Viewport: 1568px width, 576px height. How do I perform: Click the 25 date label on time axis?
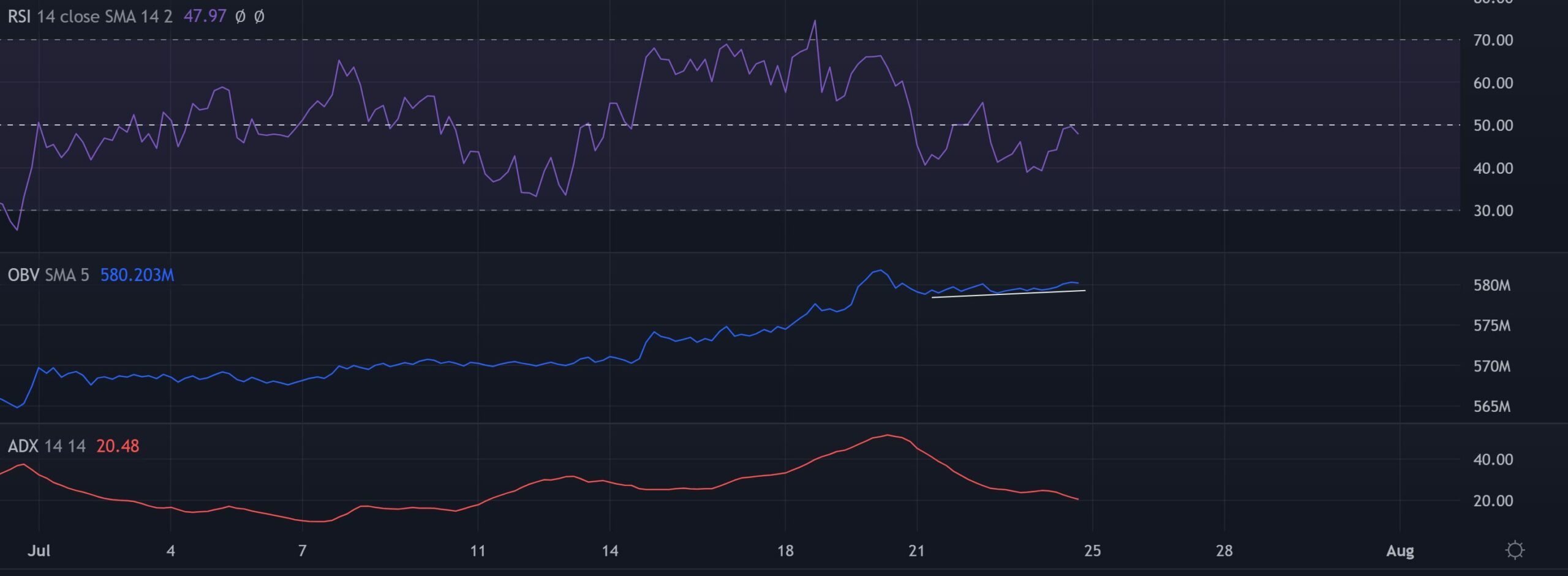point(1092,551)
